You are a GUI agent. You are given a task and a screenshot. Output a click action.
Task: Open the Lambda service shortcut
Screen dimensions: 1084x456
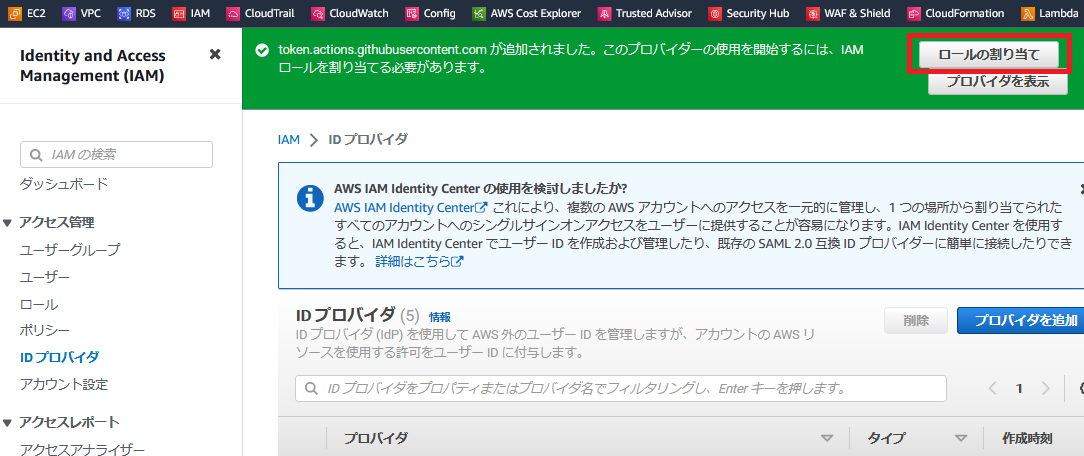click(1048, 13)
